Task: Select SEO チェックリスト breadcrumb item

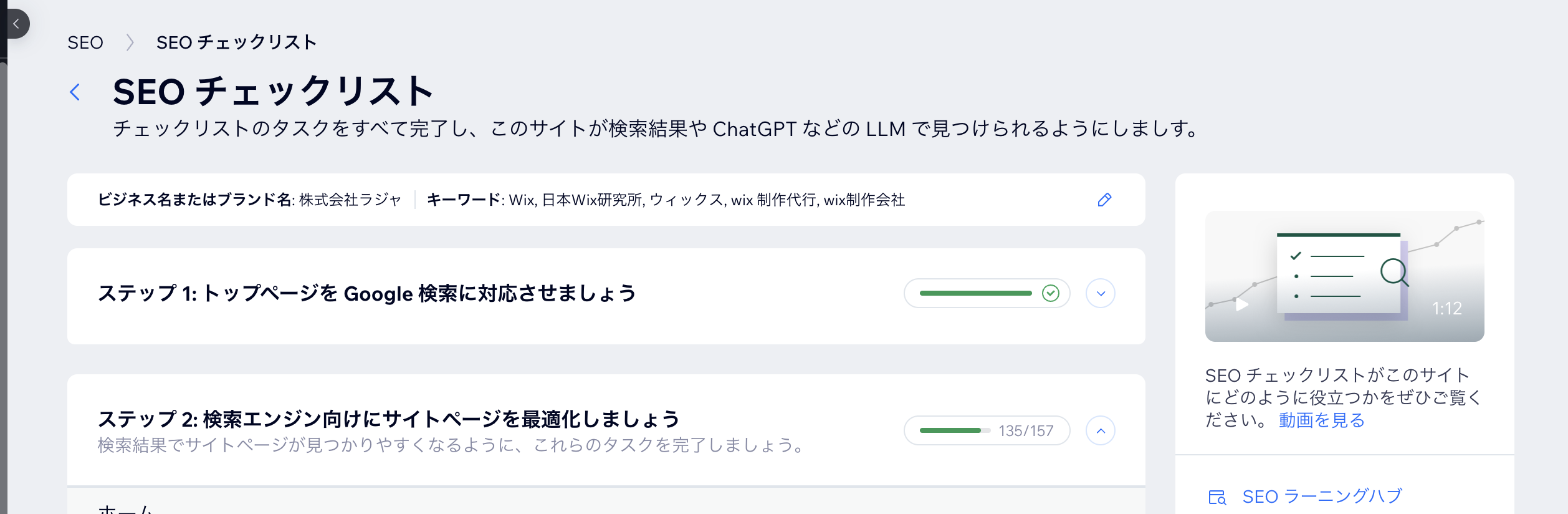Action: click(236, 42)
